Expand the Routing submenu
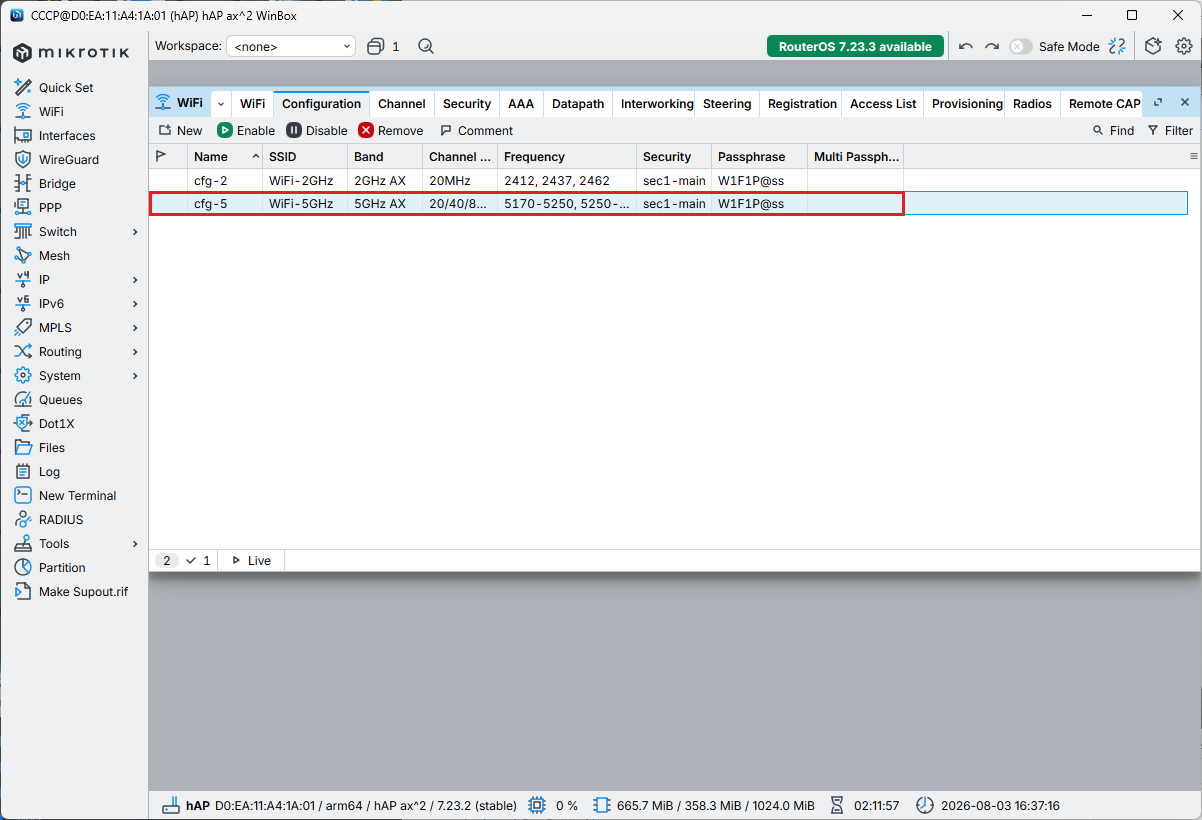1202x820 pixels. [x=135, y=351]
